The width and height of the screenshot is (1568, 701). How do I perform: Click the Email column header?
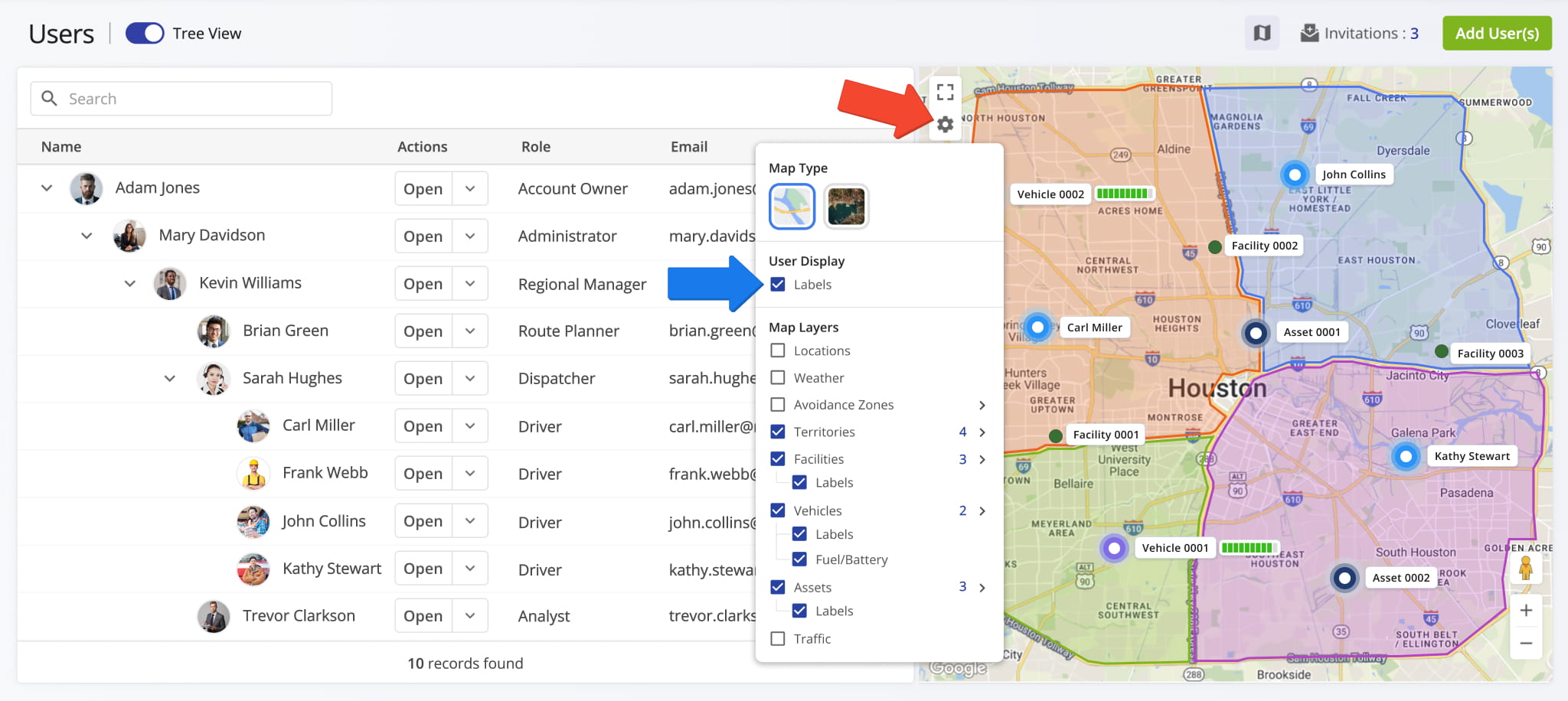click(x=689, y=146)
